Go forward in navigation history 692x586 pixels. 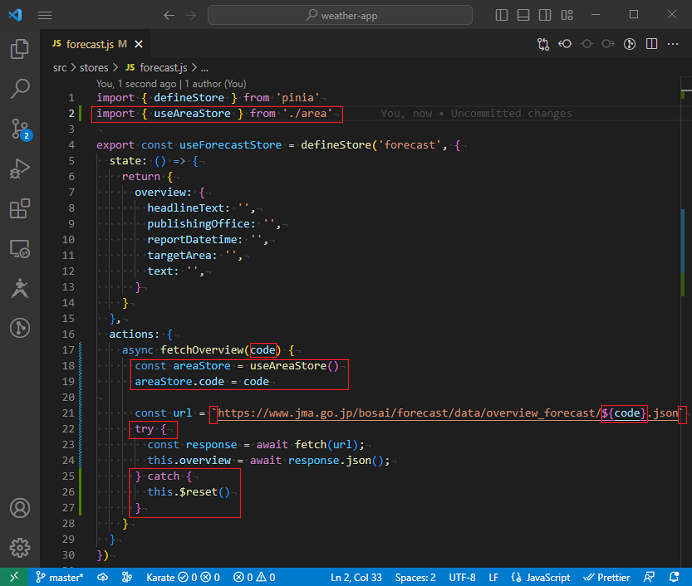(x=191, y=15)
